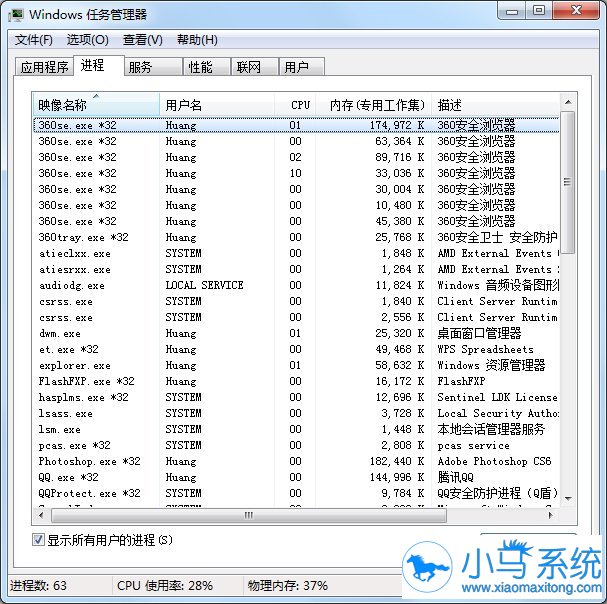607x604 pixels.
Task: Sort by 用户名 column header
Action: point(217,105)
